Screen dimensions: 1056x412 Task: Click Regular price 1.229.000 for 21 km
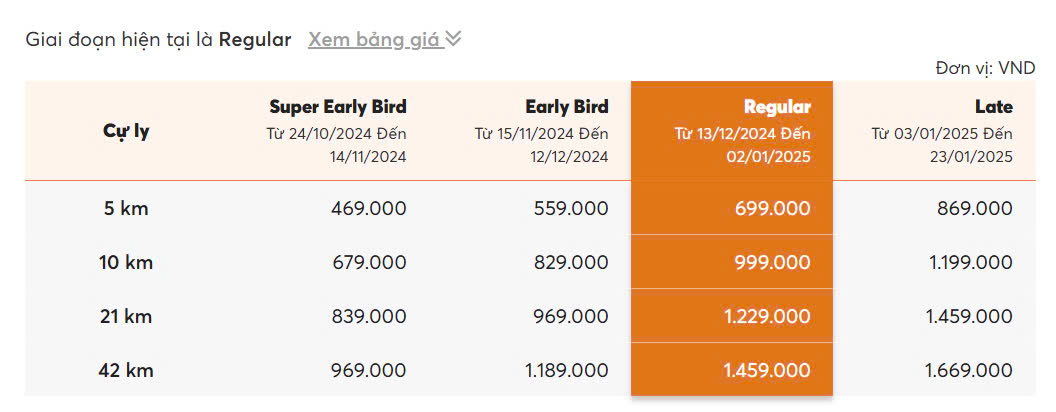click(x=766, y=317)
